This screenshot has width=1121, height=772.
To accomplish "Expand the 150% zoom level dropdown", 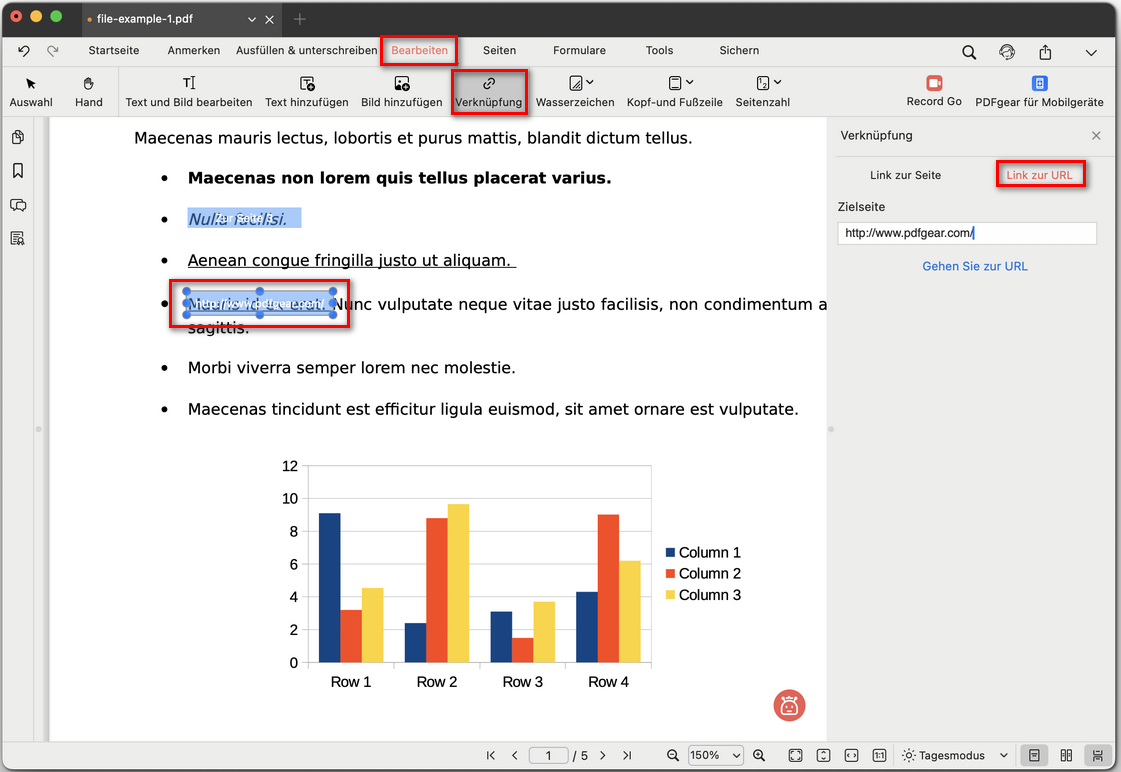I will pyautogui.click(x=715, y=756).
